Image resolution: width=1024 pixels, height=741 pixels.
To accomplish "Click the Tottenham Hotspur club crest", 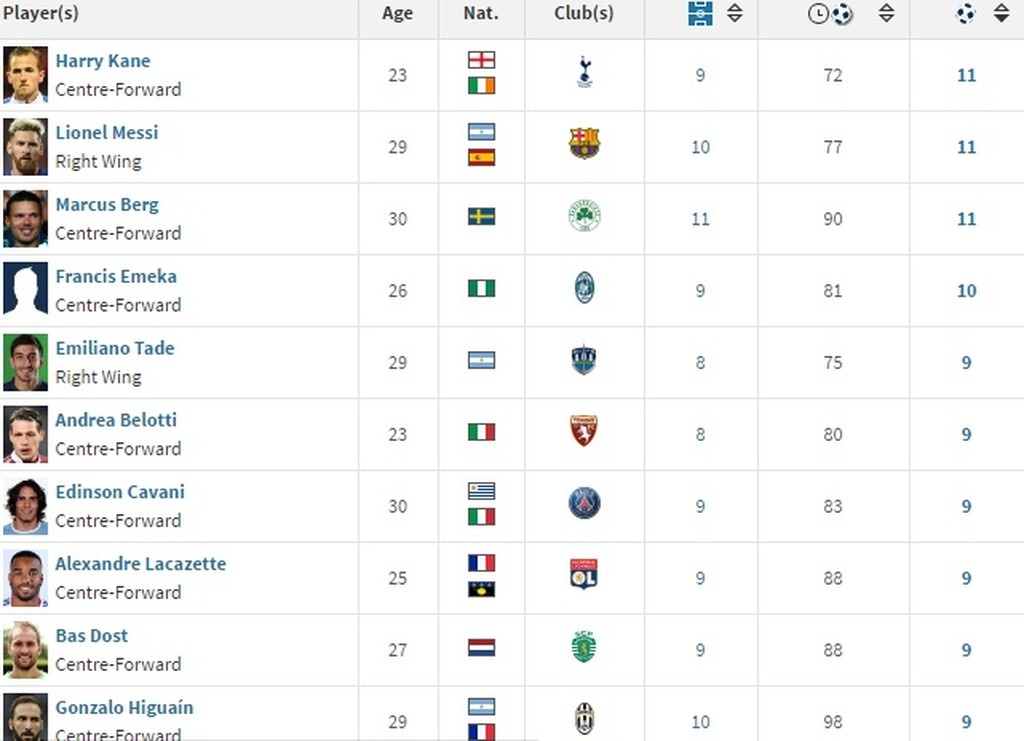I will (585, 73).
